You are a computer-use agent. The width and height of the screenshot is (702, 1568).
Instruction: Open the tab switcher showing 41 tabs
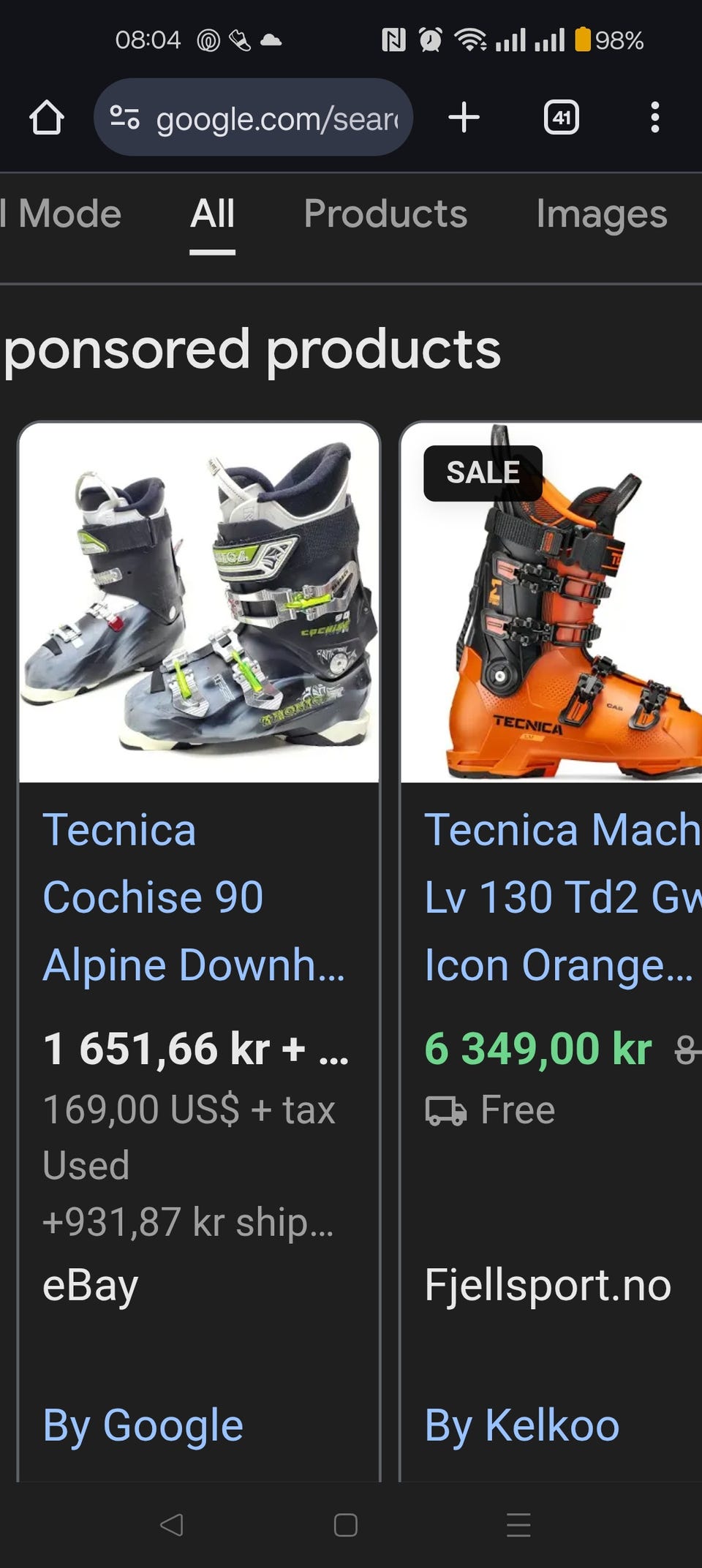tap(561, 117)
